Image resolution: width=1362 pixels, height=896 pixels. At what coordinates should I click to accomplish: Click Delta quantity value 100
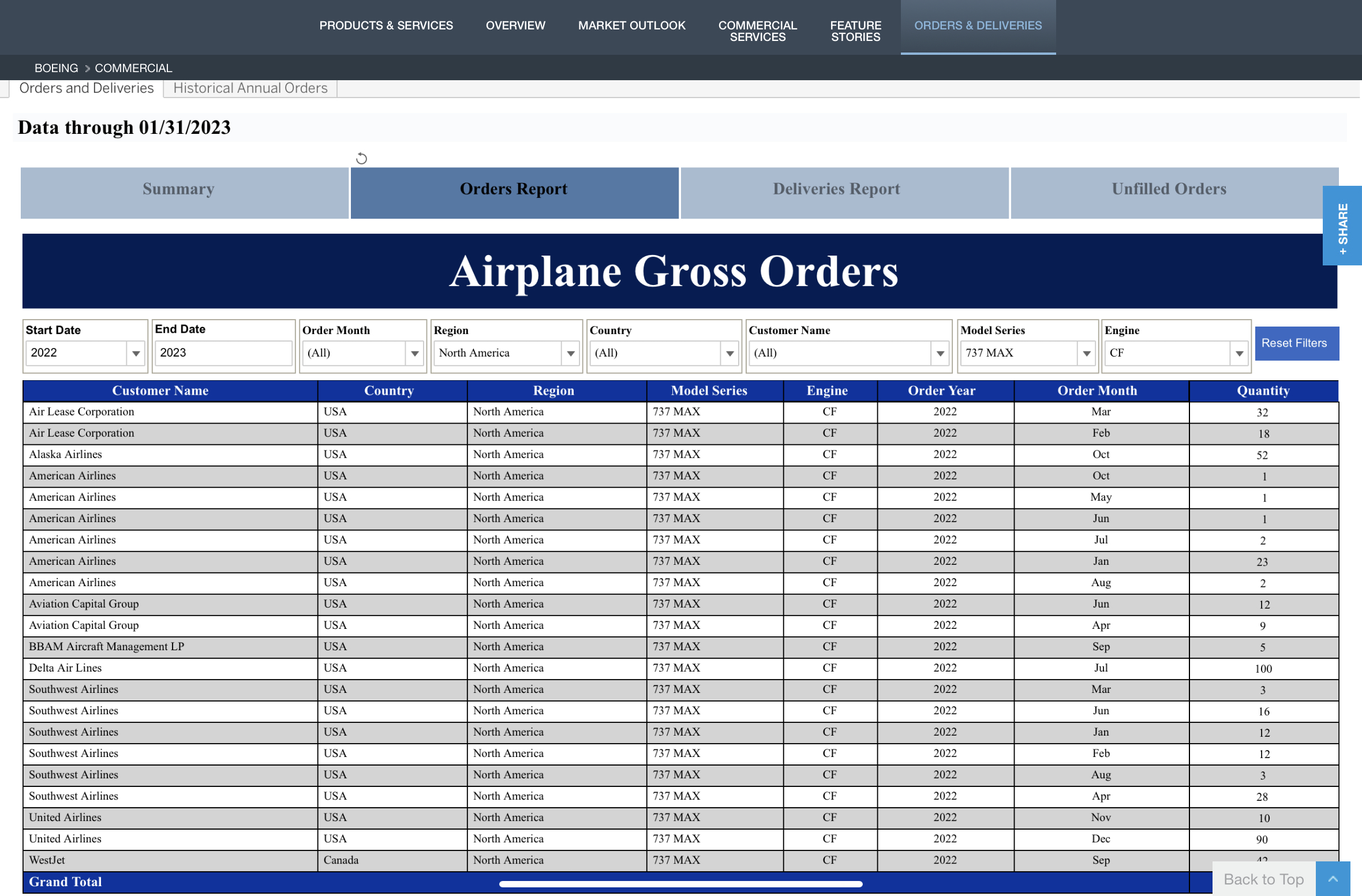pos(1263,669)
